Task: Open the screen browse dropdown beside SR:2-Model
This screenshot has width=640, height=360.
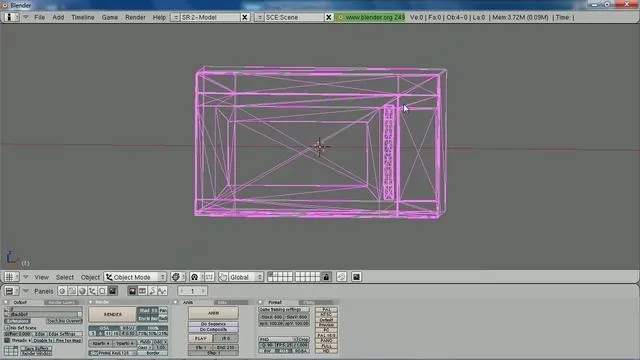Action: pyautogui.click(x=175, y=17)
